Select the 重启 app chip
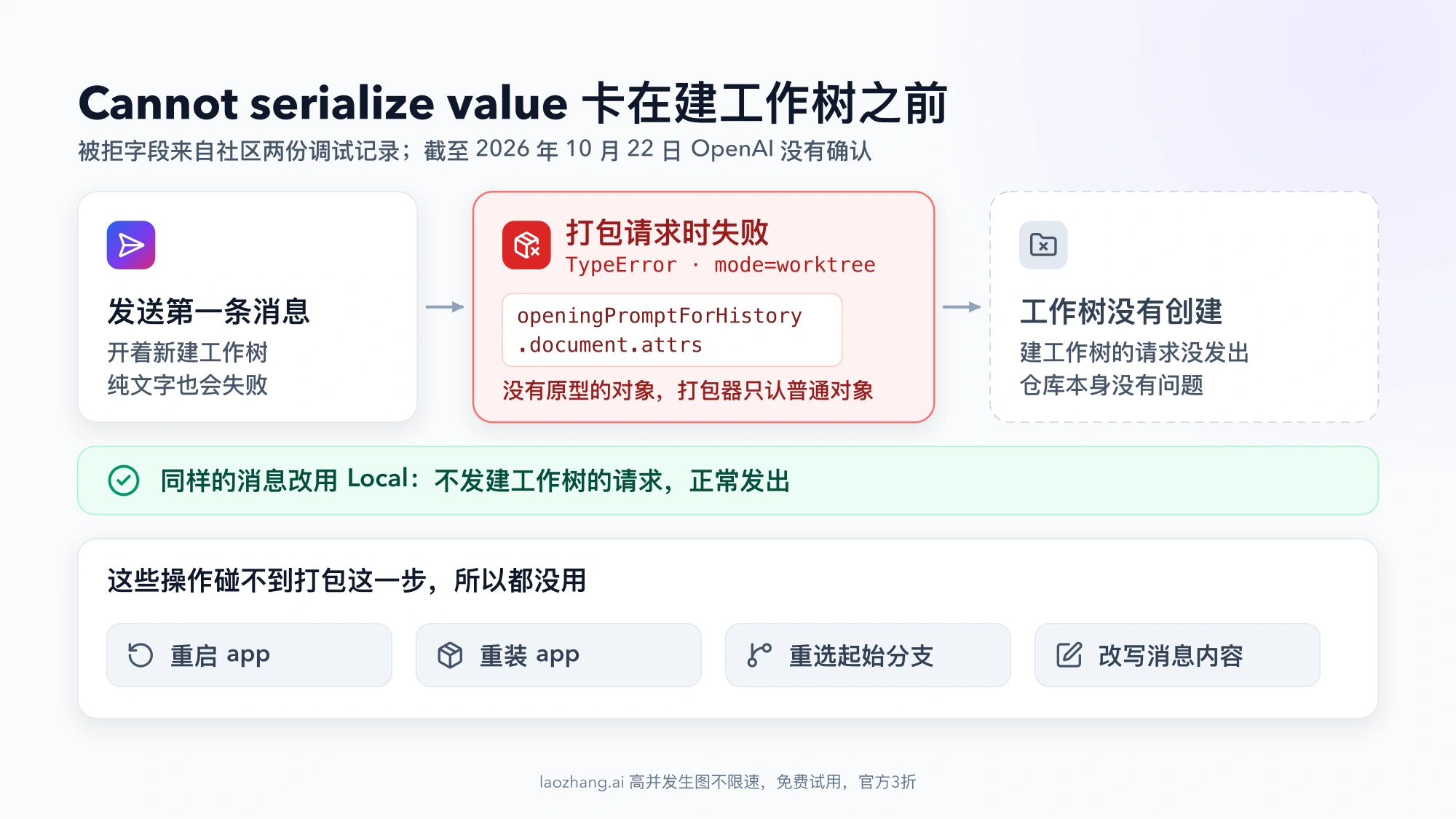 (x=250, y=655)
